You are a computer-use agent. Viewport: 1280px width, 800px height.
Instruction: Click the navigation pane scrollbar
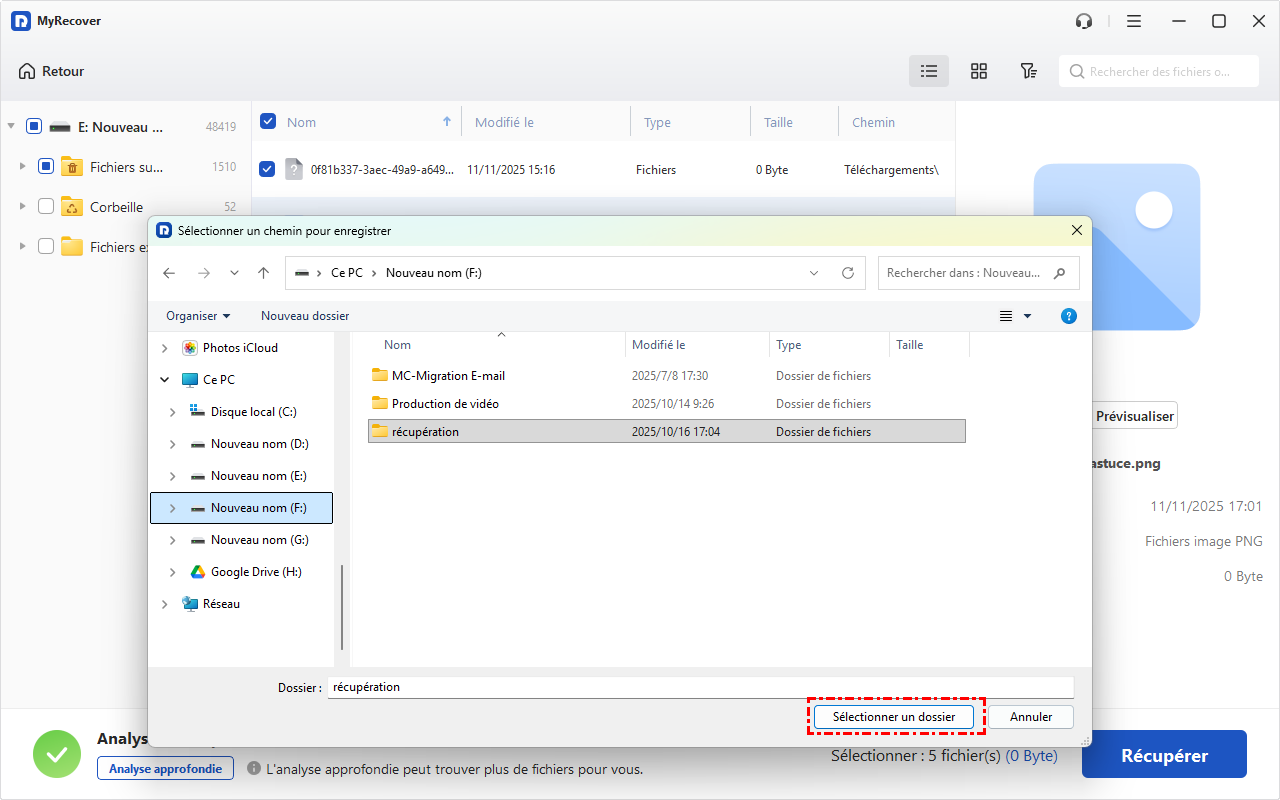point(342,606)
